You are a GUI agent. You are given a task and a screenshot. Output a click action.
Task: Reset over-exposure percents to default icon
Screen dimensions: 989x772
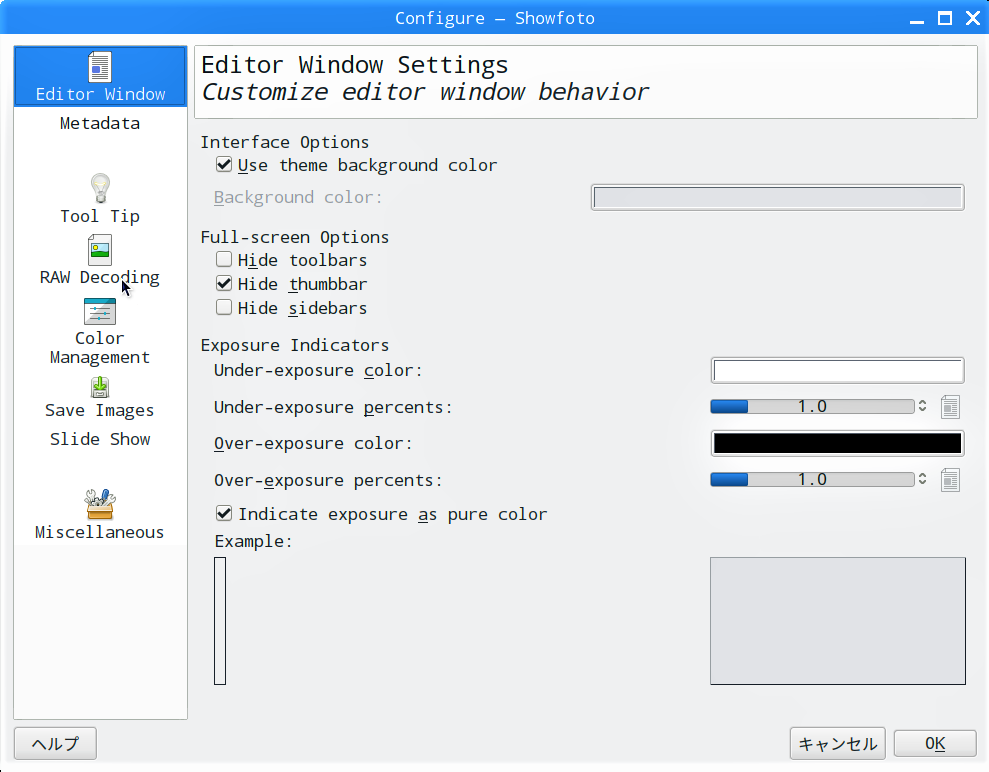[x=950, y=480]
